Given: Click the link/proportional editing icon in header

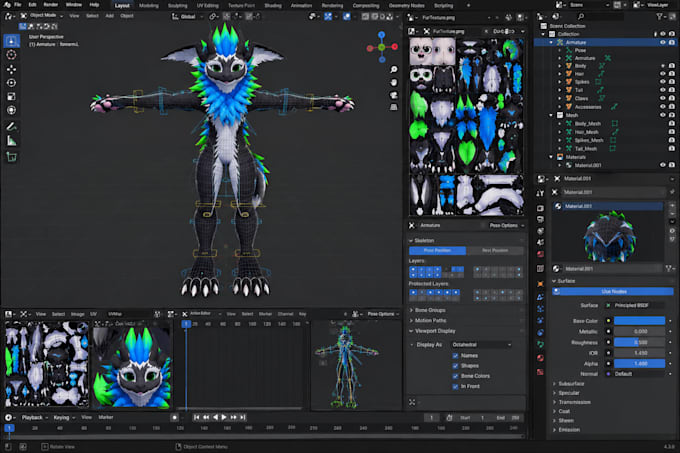Looking at the screenshot, I should coord(213,16).
